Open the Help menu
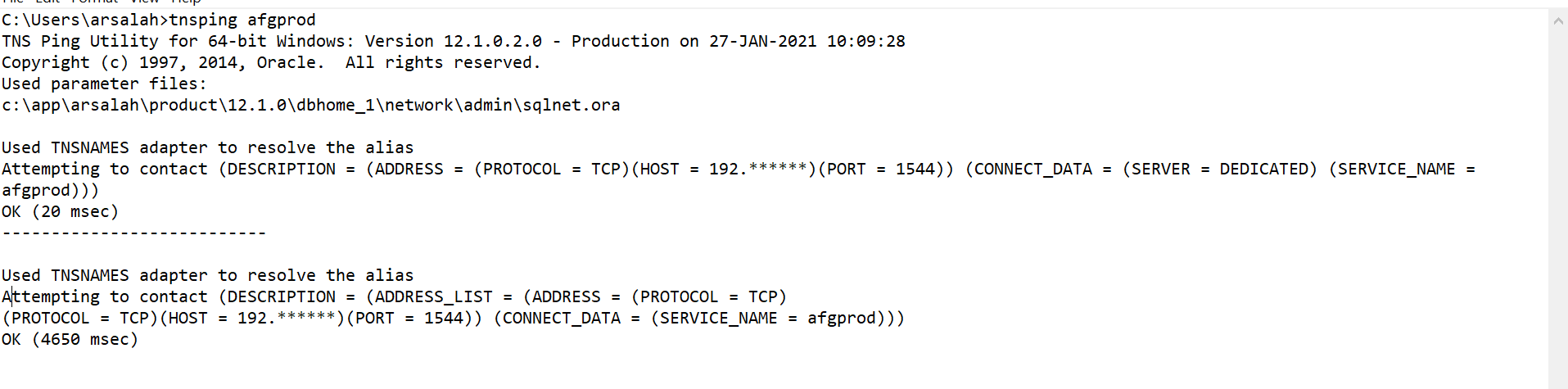The height and width of the screenshot is (389, 1568). [x=186, y=2]
